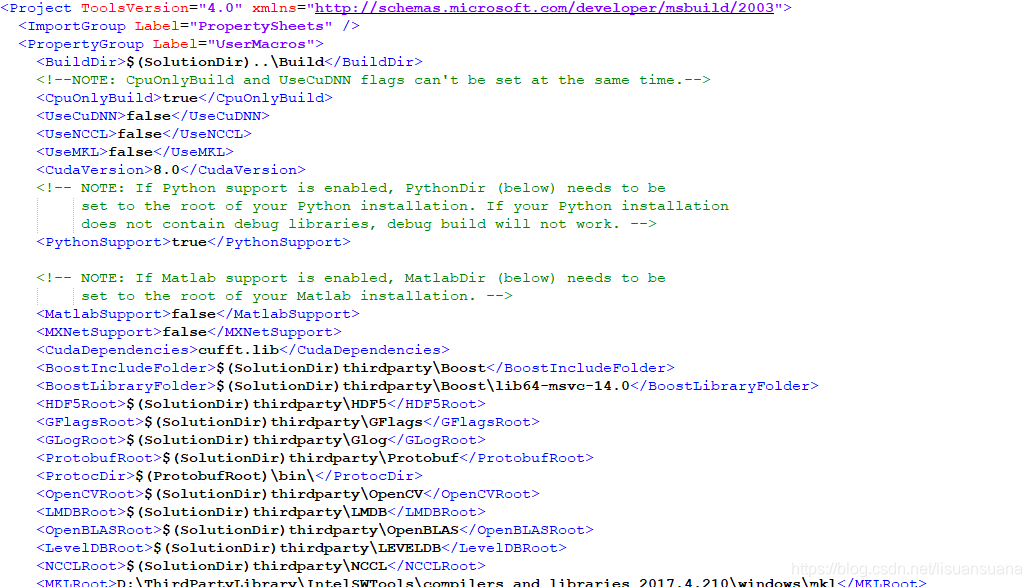This screenshot has height=587, width=1032.
Task: Click the HDF5Root element line
Action: (261, 404)
